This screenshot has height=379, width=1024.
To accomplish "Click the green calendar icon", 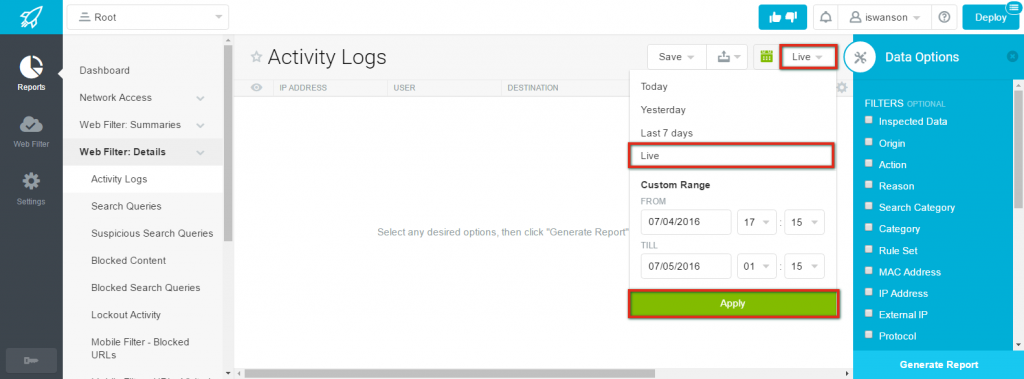I will 767,57.
